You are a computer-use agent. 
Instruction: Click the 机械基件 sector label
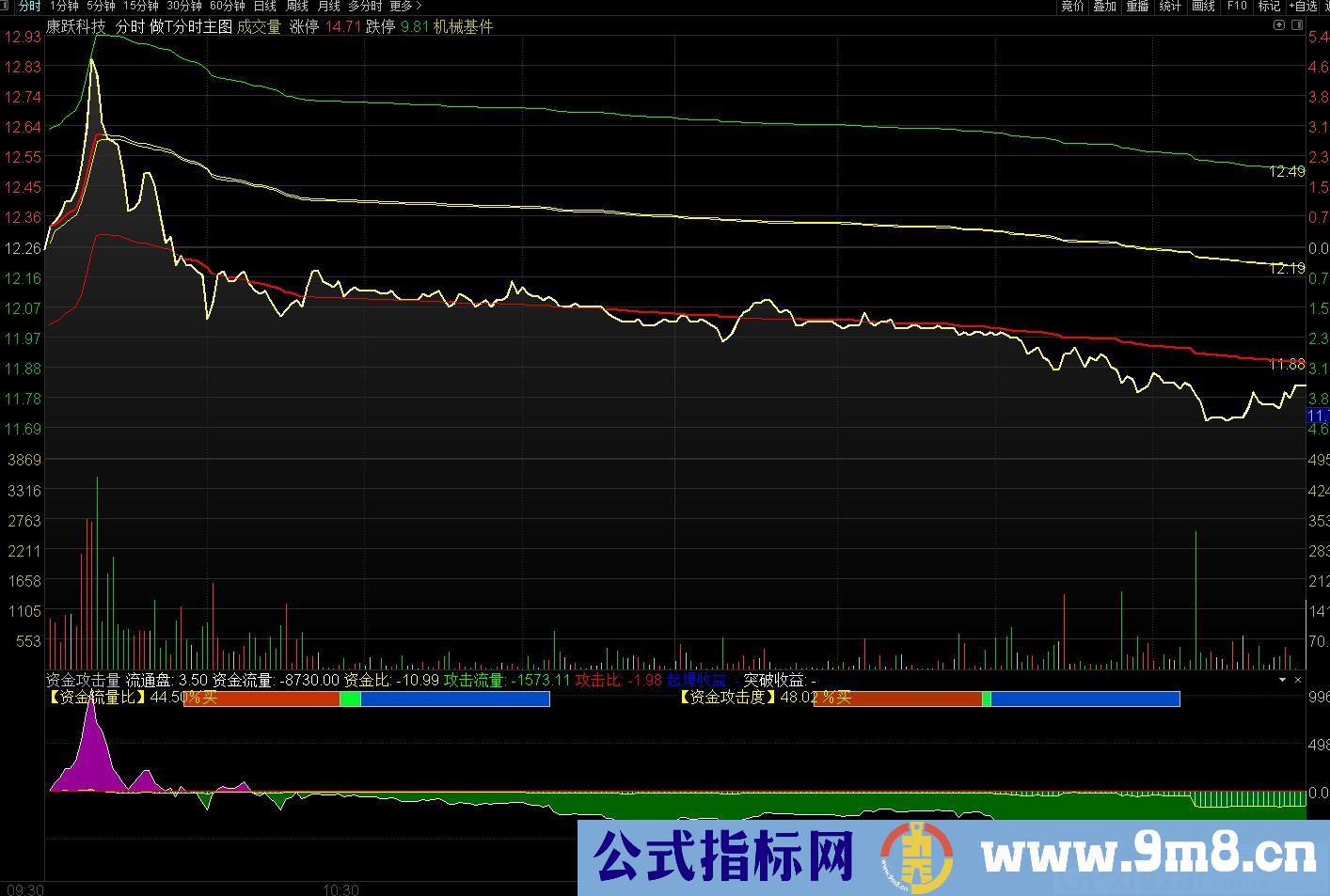coord(464,26)
